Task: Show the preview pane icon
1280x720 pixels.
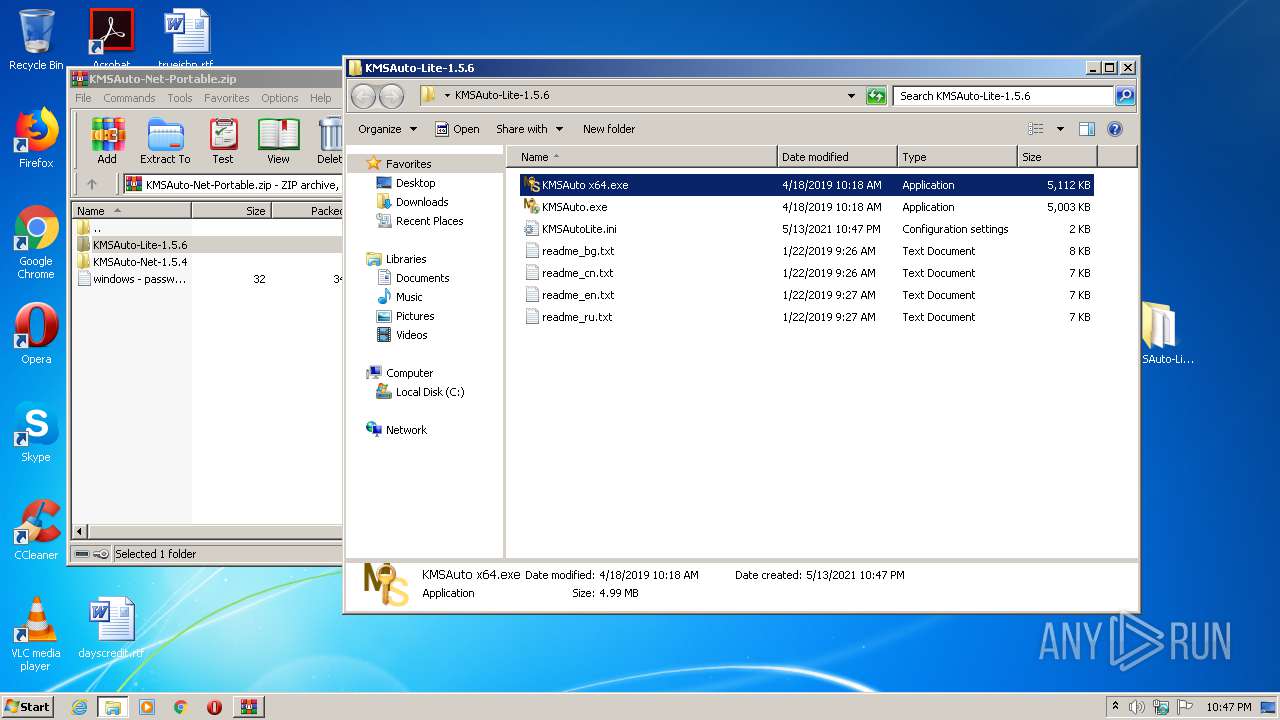Action: pyautogui.click(x=1087, y=129)
